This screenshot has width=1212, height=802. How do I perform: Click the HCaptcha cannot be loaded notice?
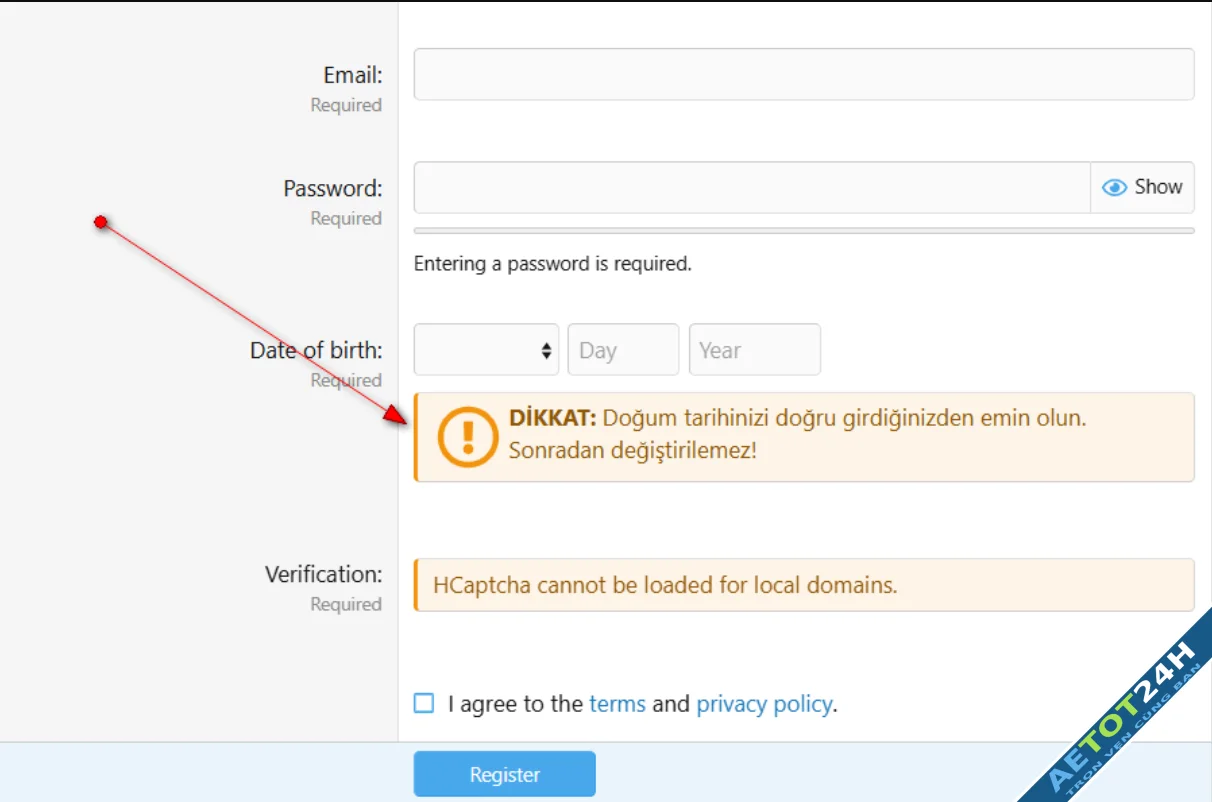coord(665,585)
